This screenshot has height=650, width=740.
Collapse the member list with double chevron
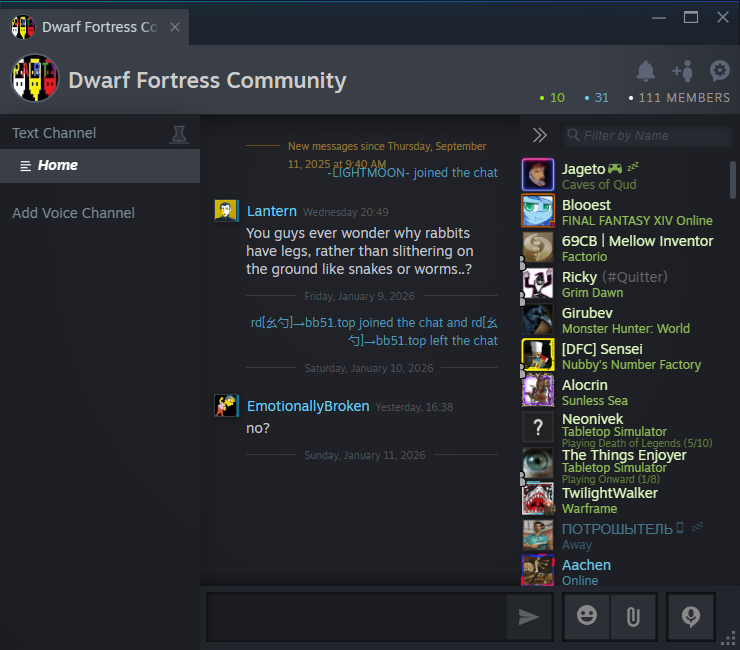click(540, 135)
